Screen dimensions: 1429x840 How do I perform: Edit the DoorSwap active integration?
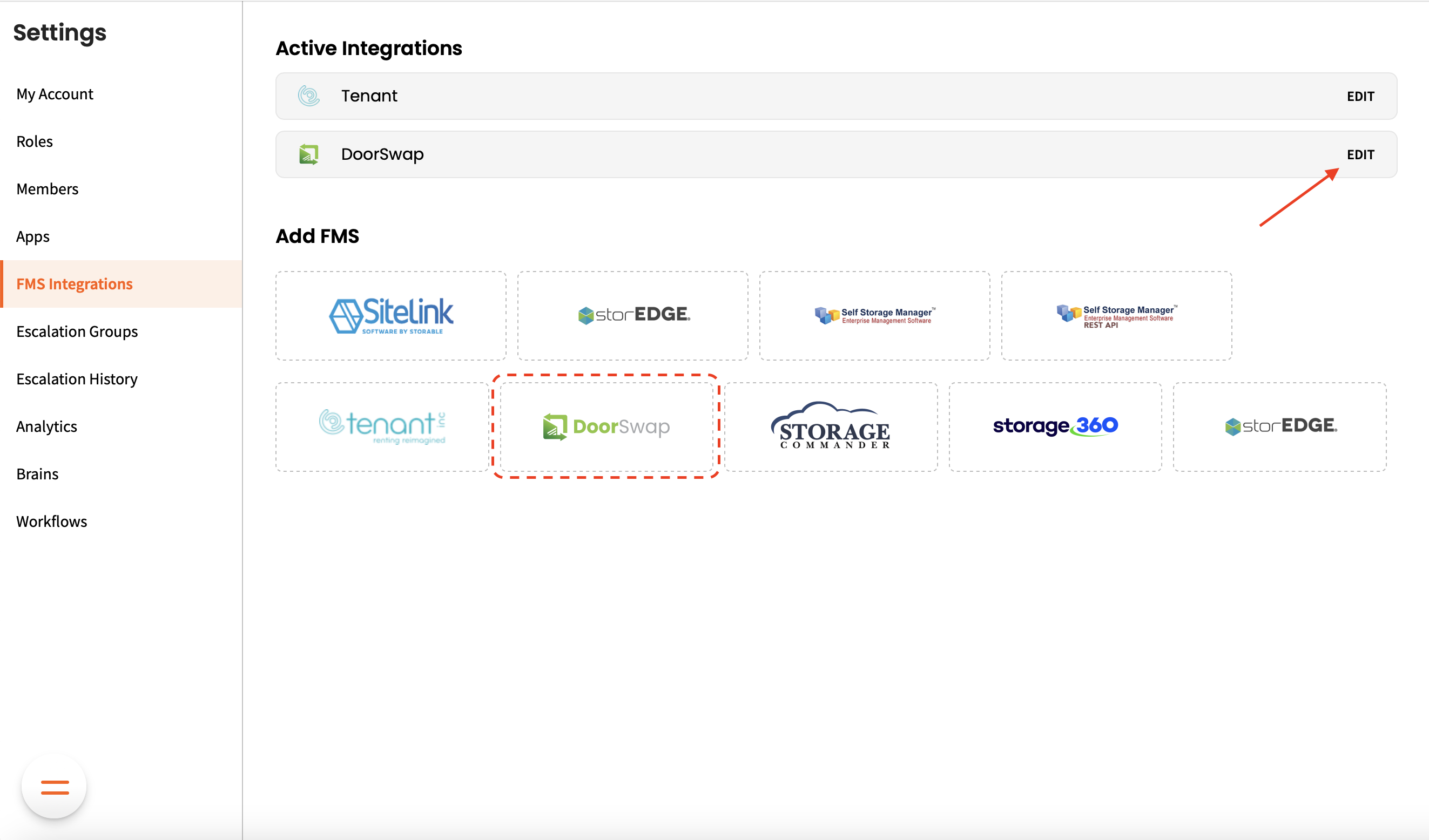pyautogui.click(x=1360, y=155)
